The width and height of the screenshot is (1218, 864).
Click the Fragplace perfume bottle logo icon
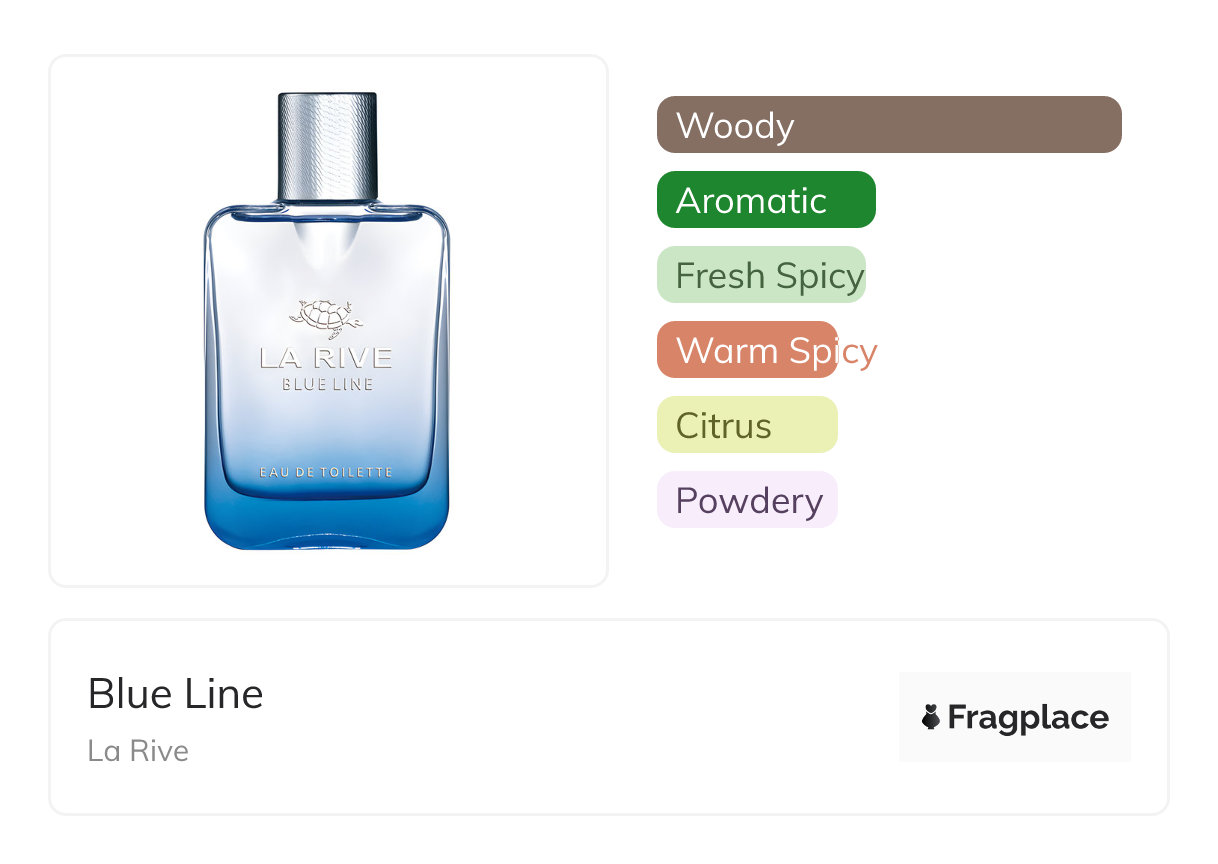point(931,717)
